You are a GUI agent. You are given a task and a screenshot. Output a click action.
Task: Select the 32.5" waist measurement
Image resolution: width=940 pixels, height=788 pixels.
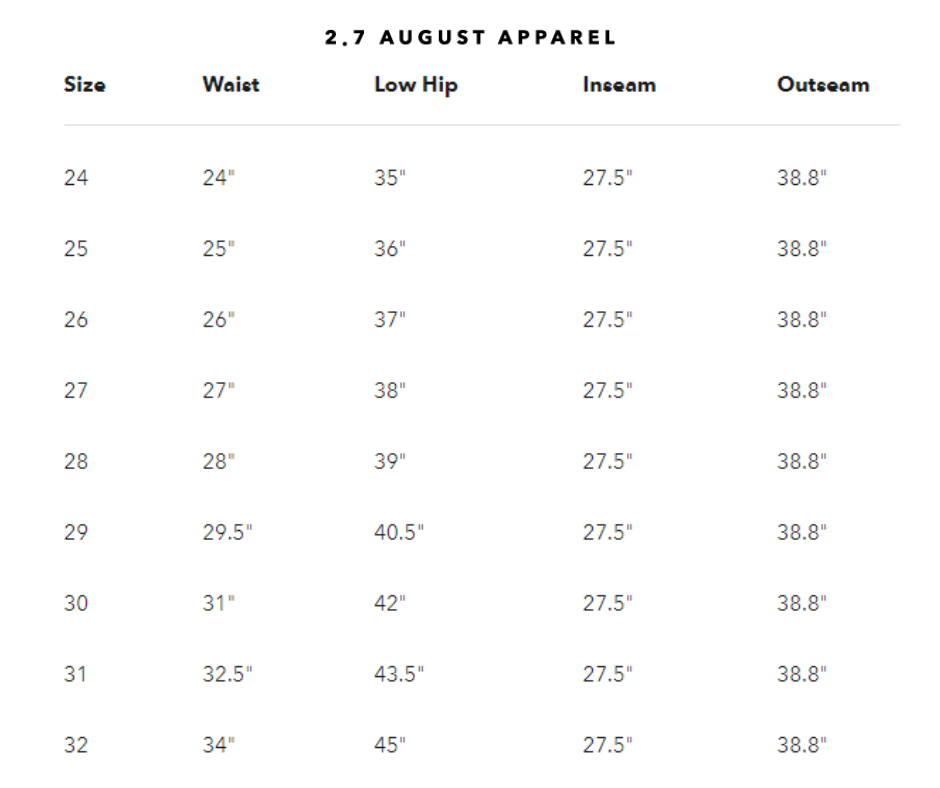click(x=227, y=674)
